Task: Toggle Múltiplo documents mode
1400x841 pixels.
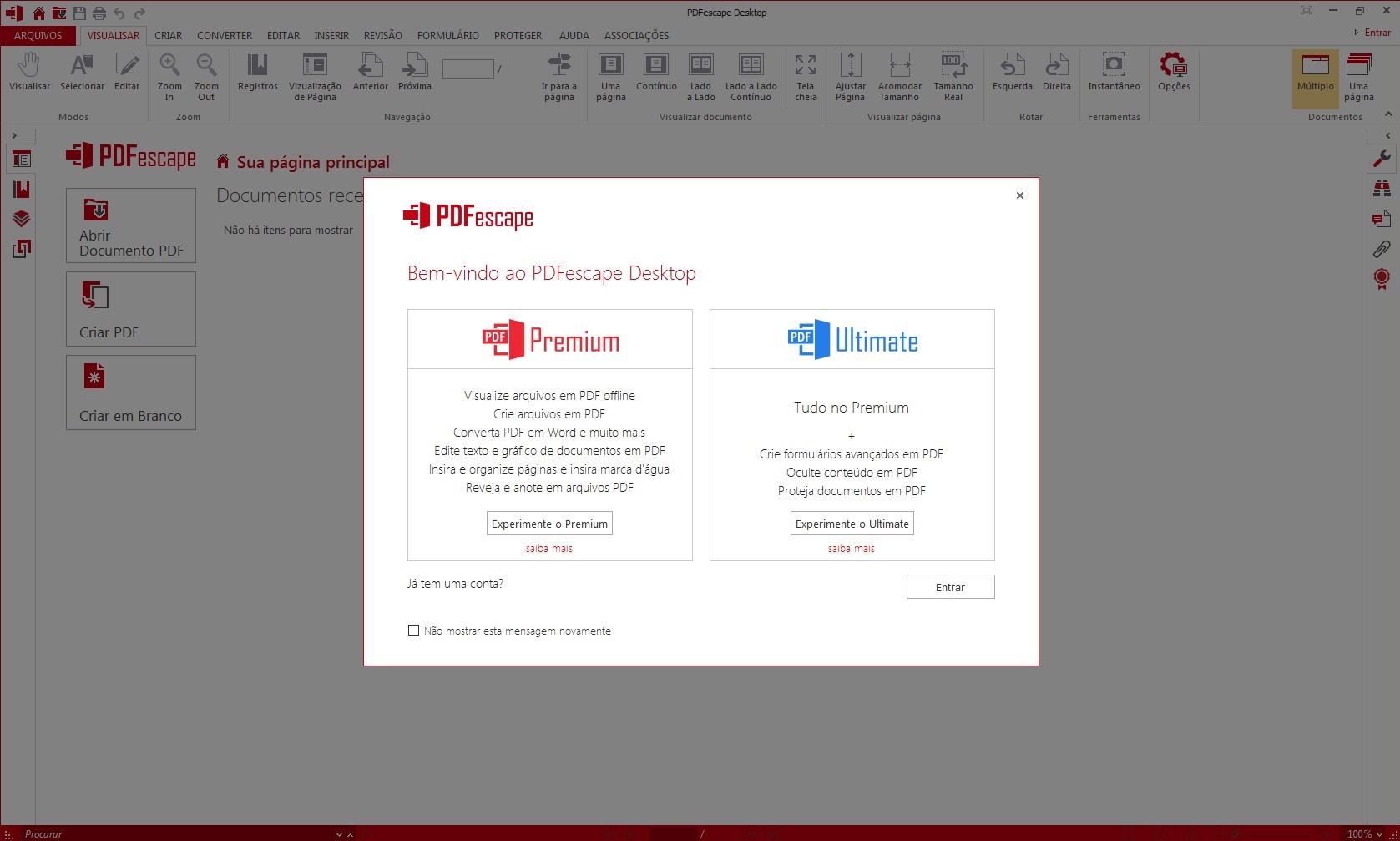Action: 1316,78
